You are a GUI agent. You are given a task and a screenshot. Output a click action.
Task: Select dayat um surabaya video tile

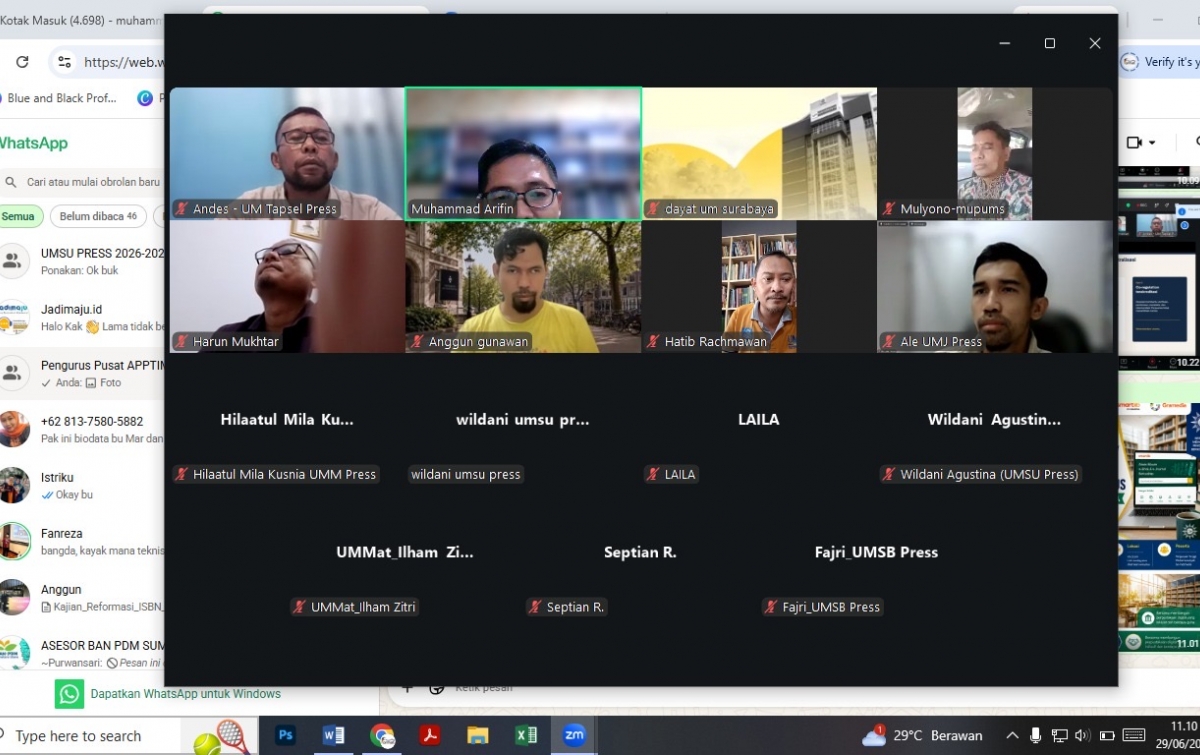tap(759, 154)
